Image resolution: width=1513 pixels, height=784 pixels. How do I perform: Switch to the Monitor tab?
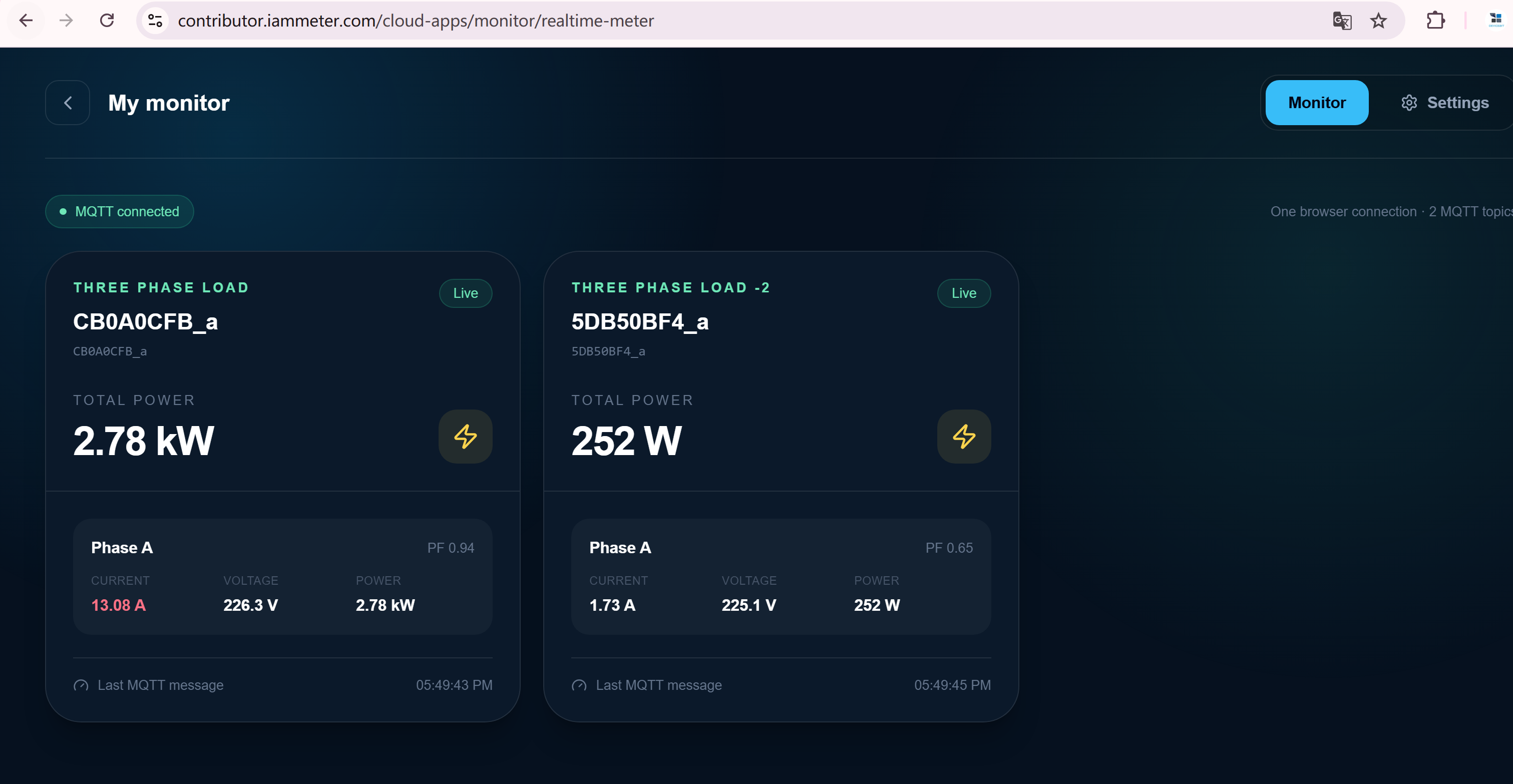click(1316, 103)
